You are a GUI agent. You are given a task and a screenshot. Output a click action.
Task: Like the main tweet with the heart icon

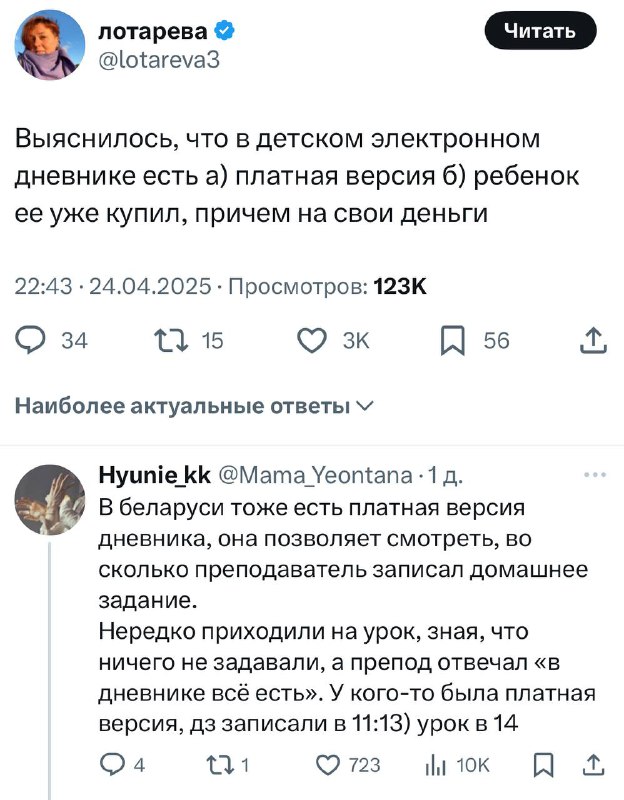pyautogui.click(x=313, y=342)
